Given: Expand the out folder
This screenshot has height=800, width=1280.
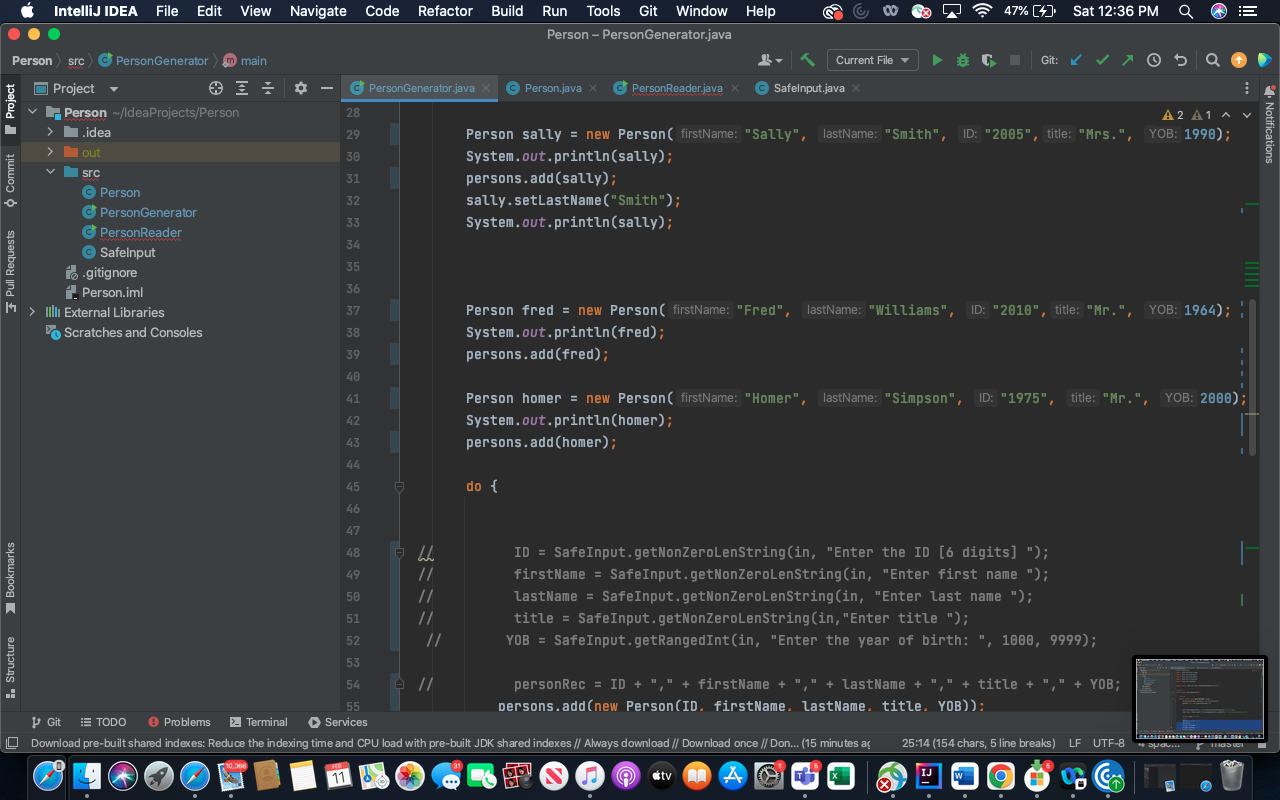Looking at the screenshot, I should [50, 152].
